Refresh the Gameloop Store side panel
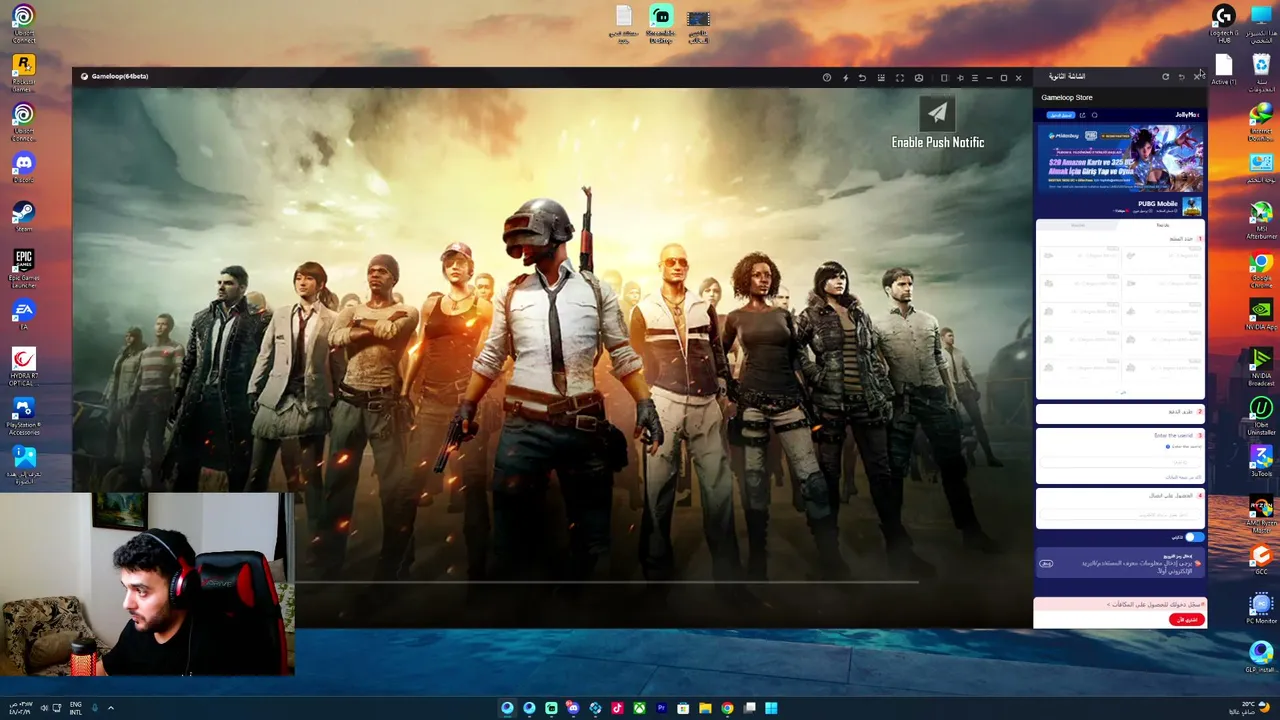 point(1165,77)
